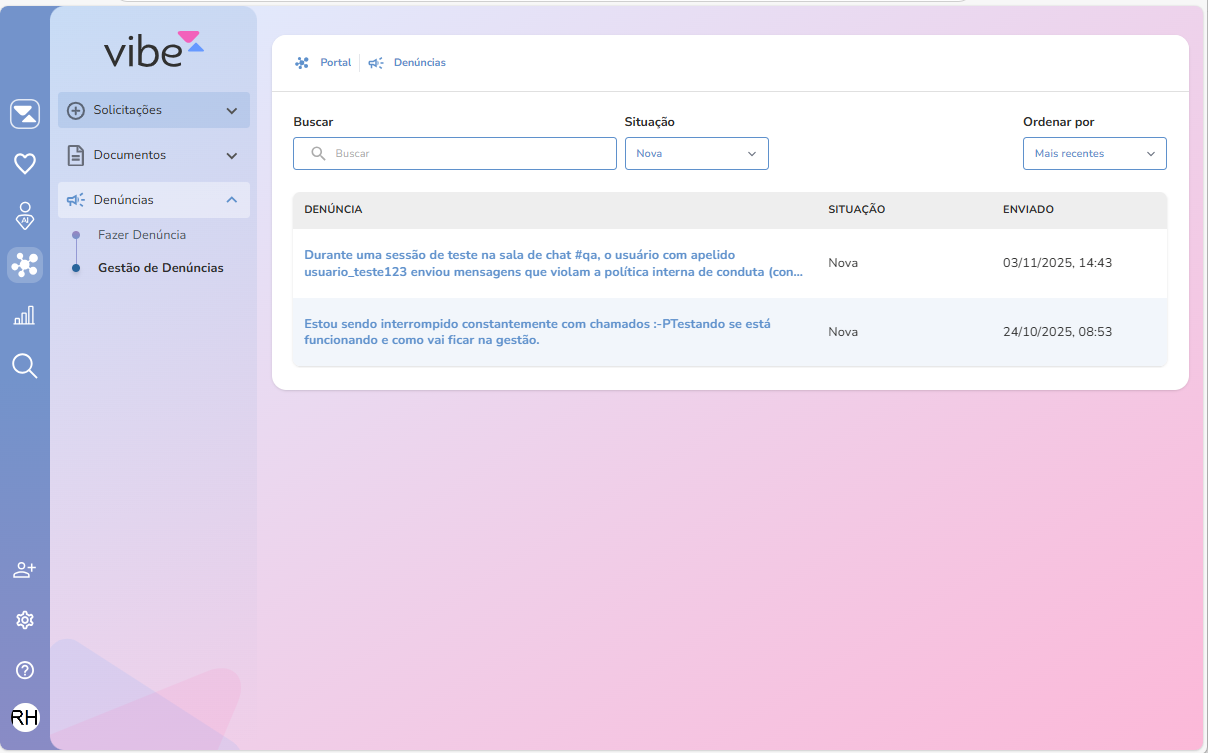The image size is (1208, 753).
Task: Click the add user icon
Action: point(25,570)
